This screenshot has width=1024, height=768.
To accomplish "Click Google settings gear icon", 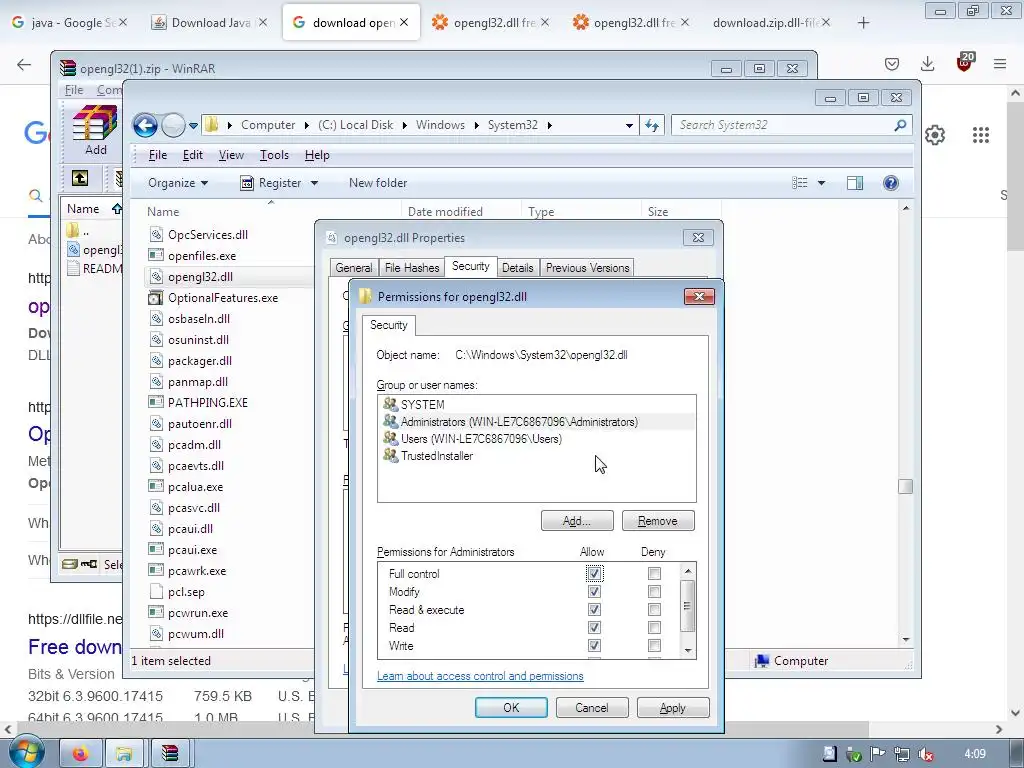I will pos(935,135).
